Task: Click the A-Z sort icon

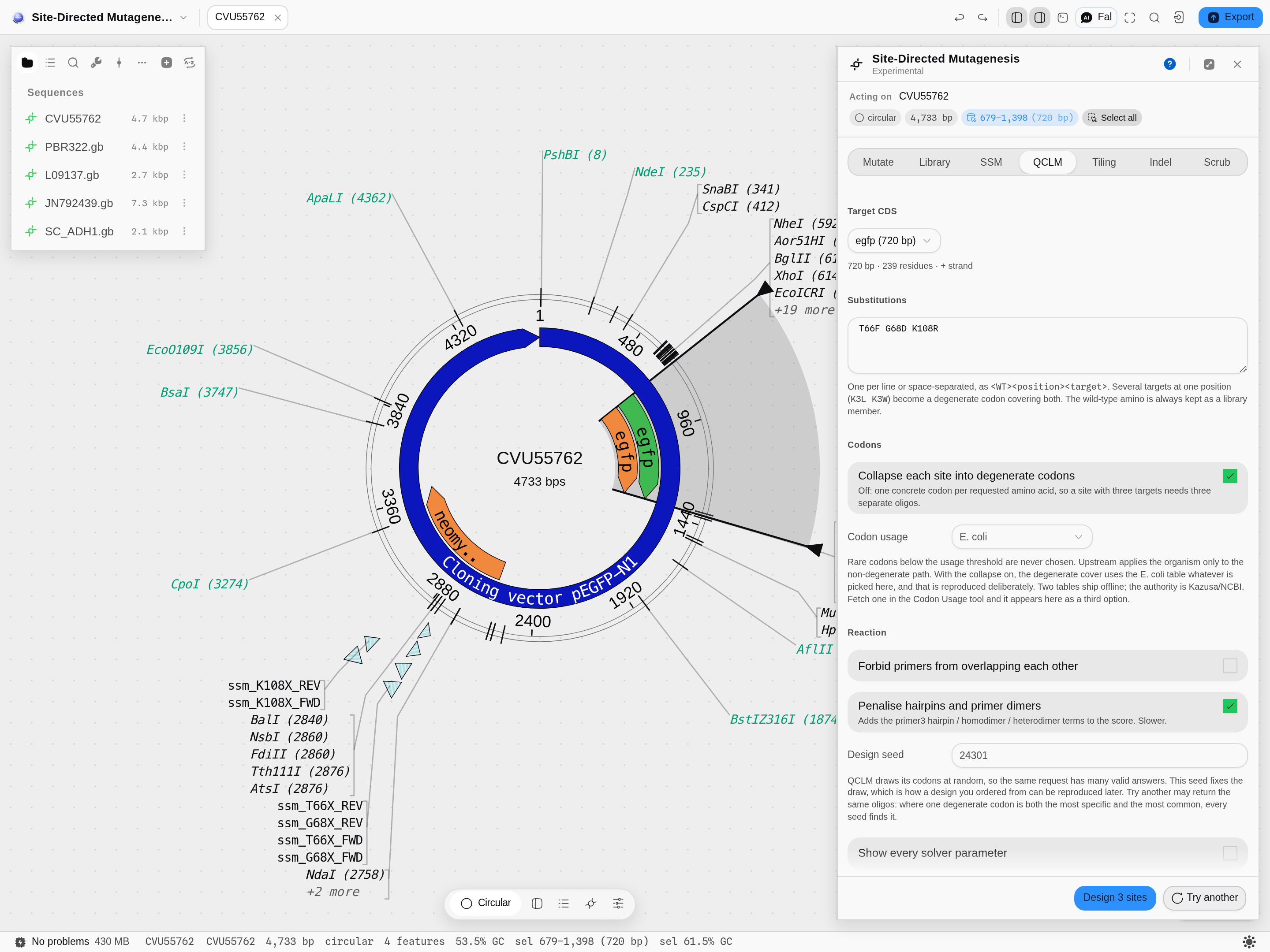Action: (190, 63)
